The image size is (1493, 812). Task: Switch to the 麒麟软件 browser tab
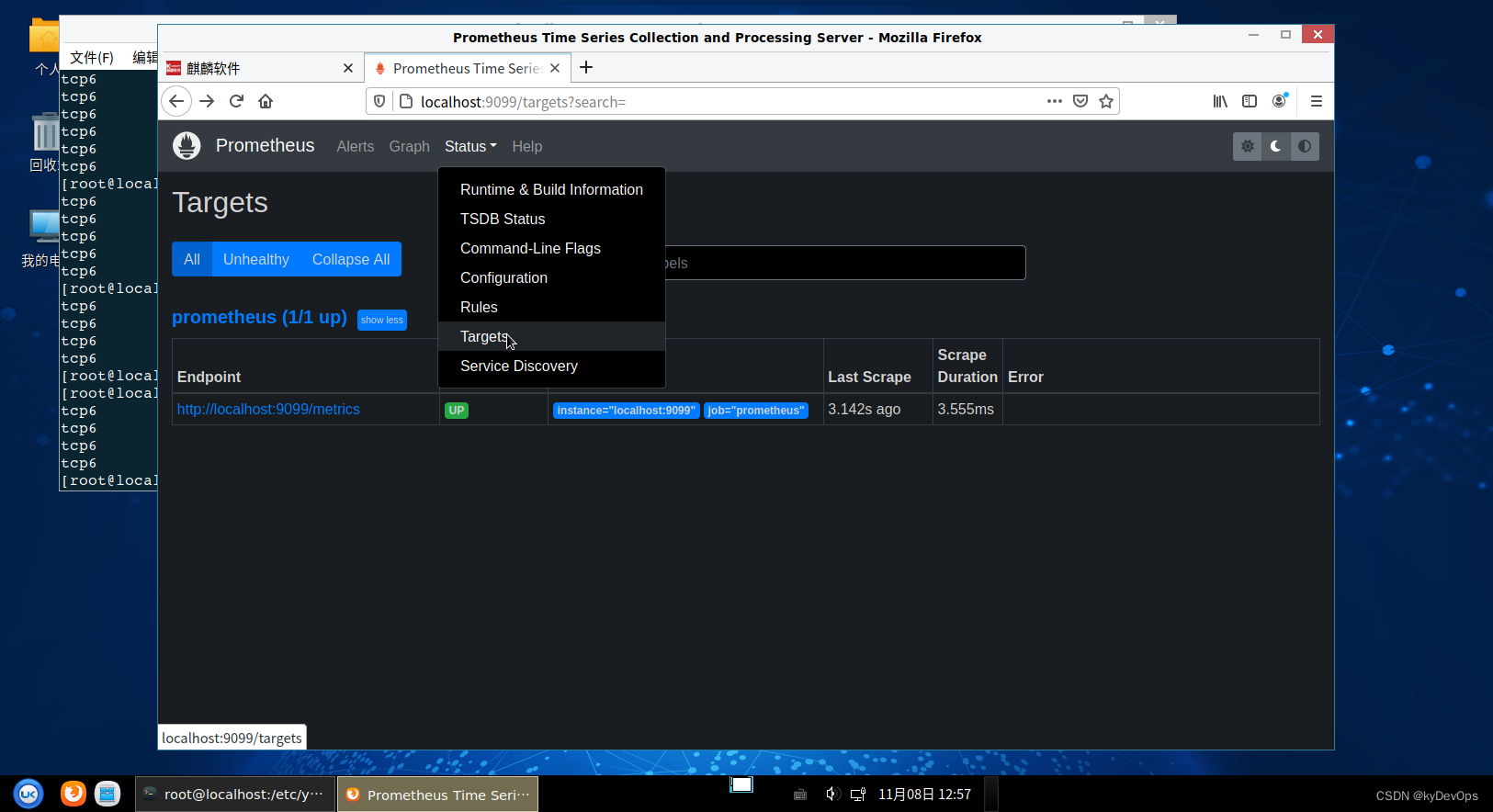tap(261, 68)
